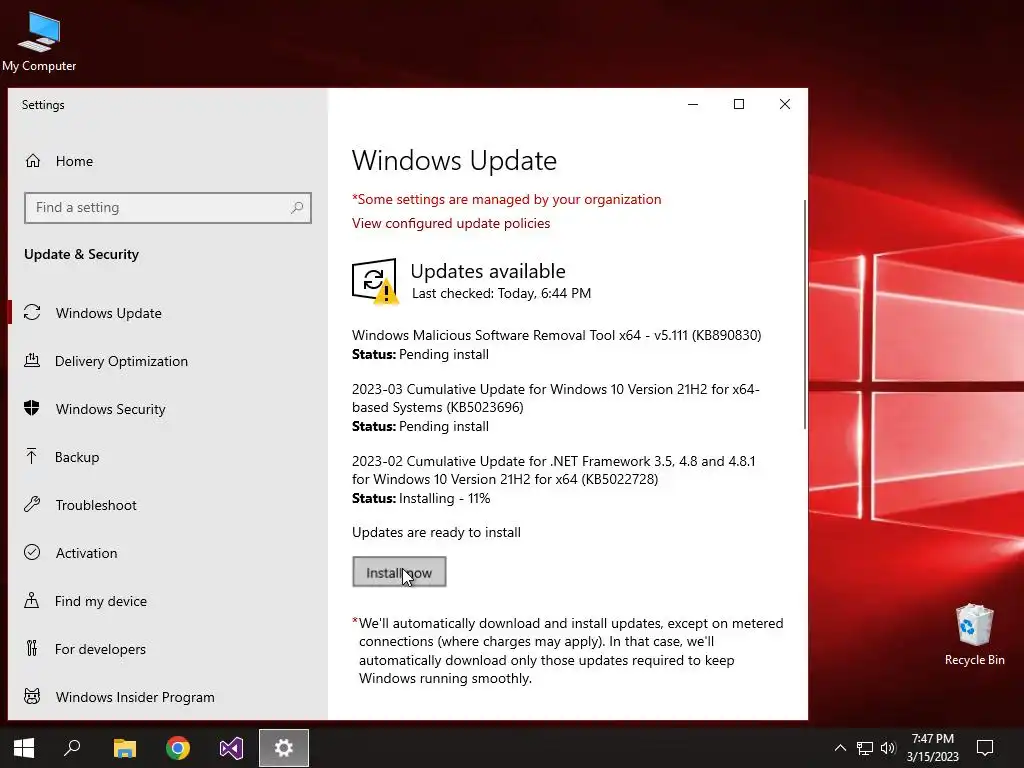1024x768 pixels.
Task: Click the Windows Insider Program cat icon
Action: click(x=32, y=696)
